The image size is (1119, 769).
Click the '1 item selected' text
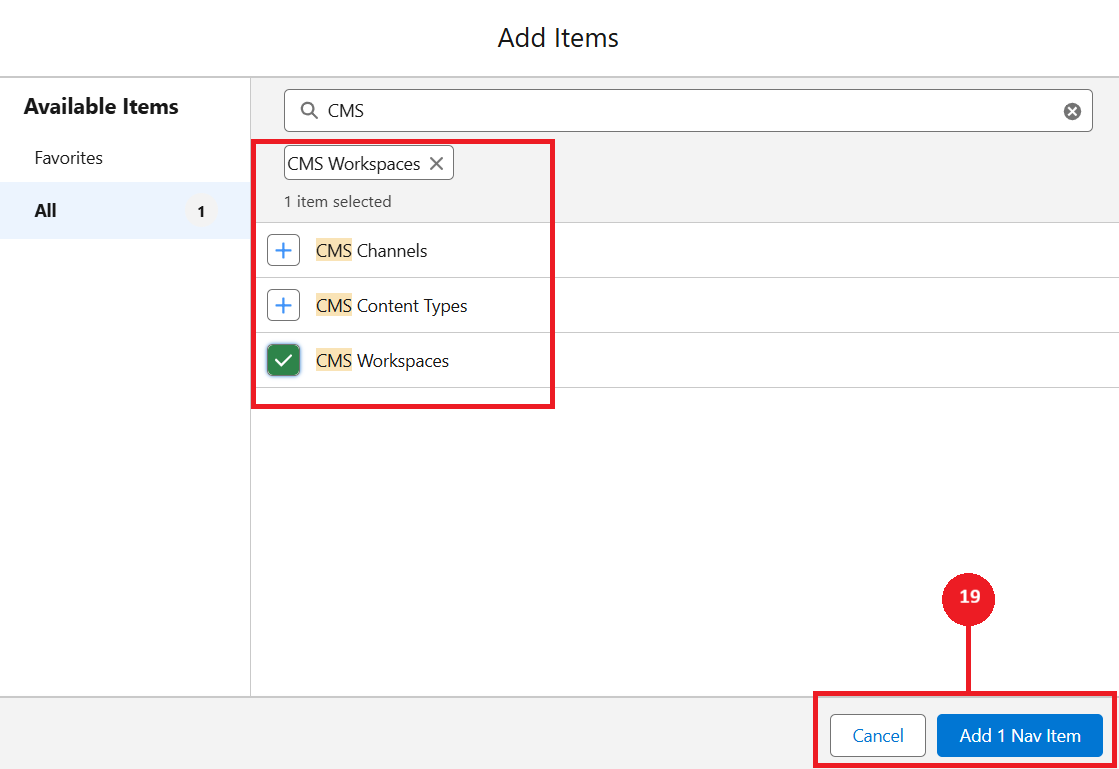coord(337,202)
